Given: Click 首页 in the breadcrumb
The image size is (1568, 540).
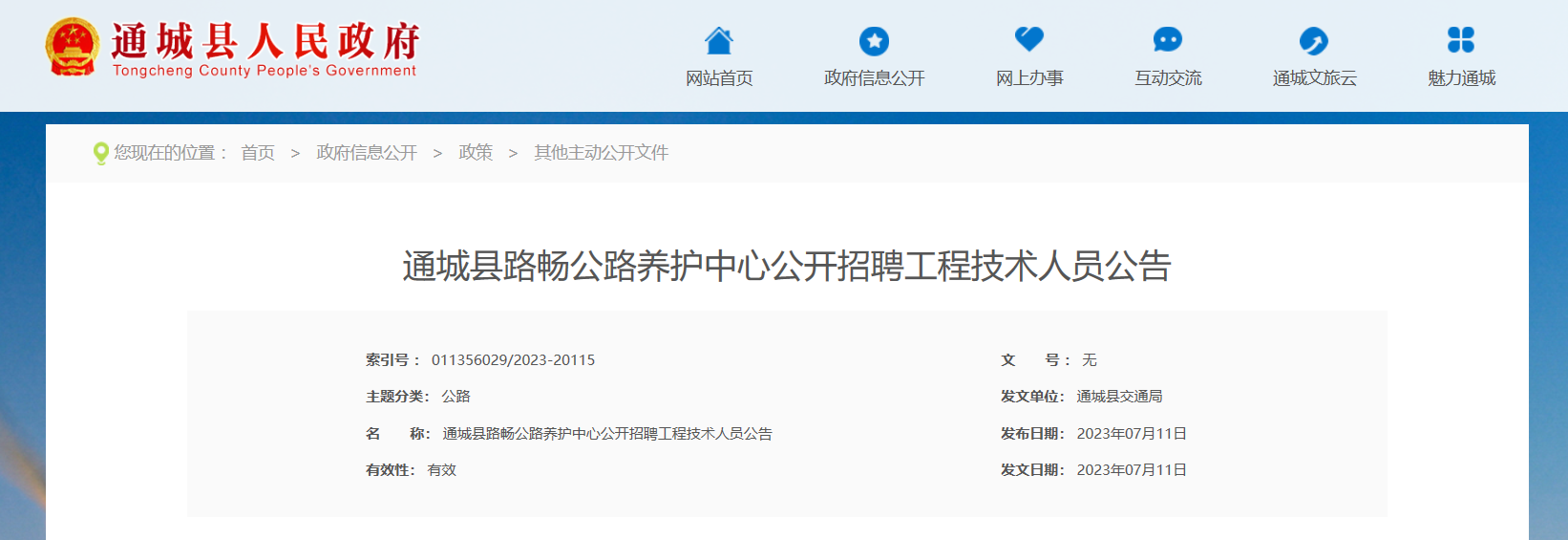Looking at the screenshot, I should (258, 153).
